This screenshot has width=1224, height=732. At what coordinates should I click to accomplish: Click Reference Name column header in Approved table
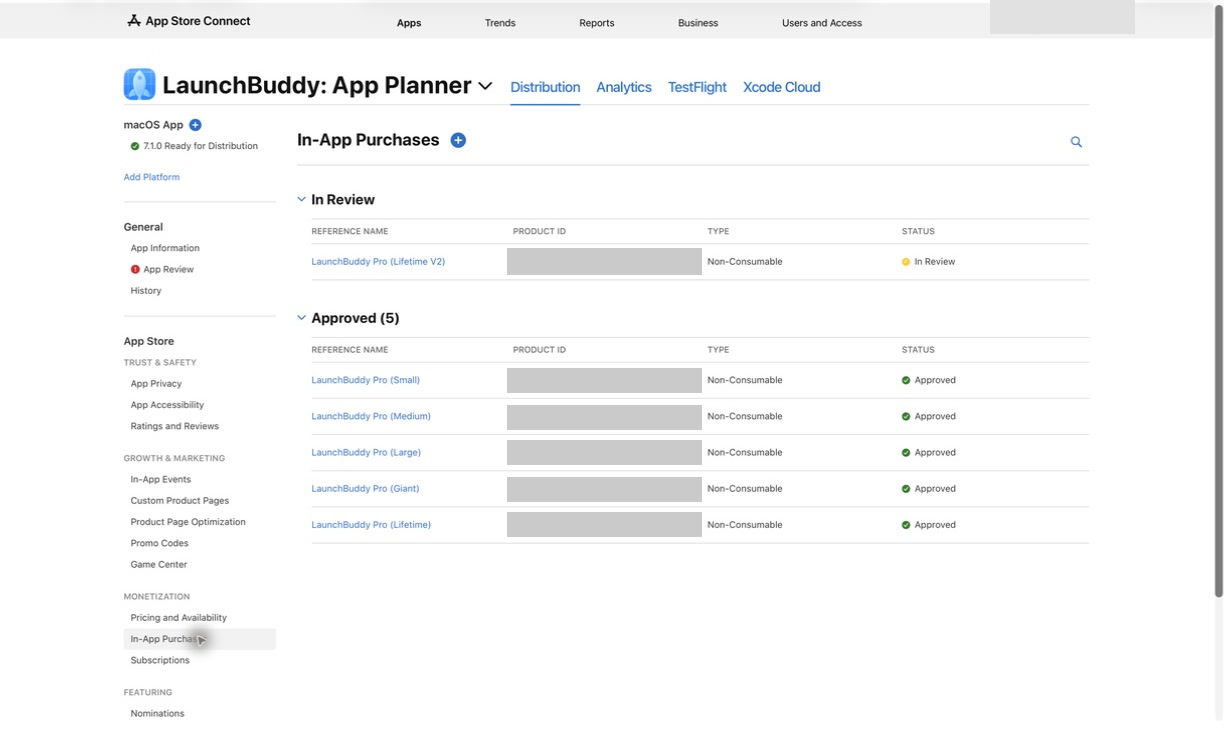click(350, 350)
